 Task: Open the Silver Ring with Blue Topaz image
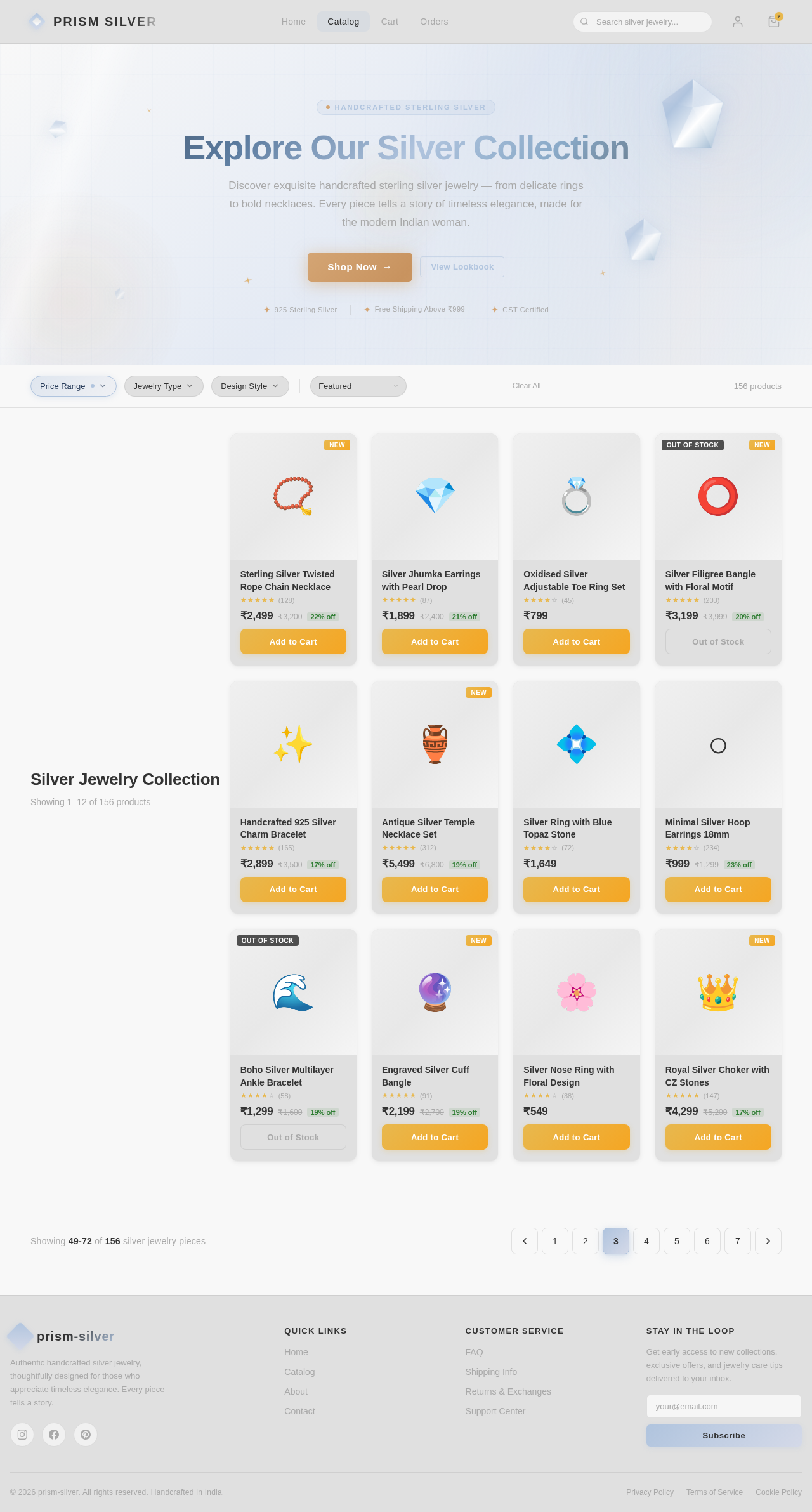click(x=577, y=744)
